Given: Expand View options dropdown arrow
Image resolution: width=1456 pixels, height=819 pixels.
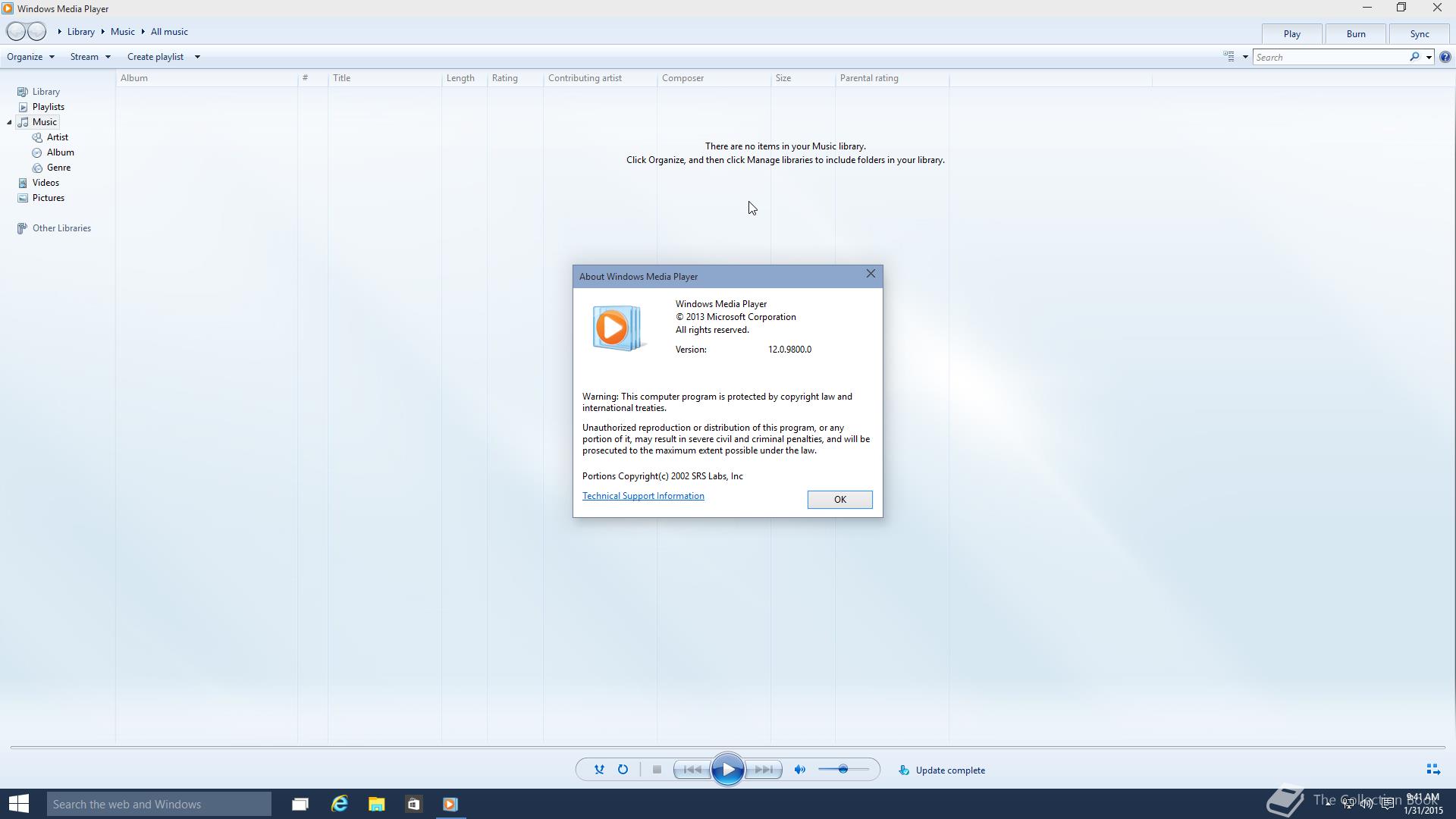Looking at the screenshot, I should 1244,57.
